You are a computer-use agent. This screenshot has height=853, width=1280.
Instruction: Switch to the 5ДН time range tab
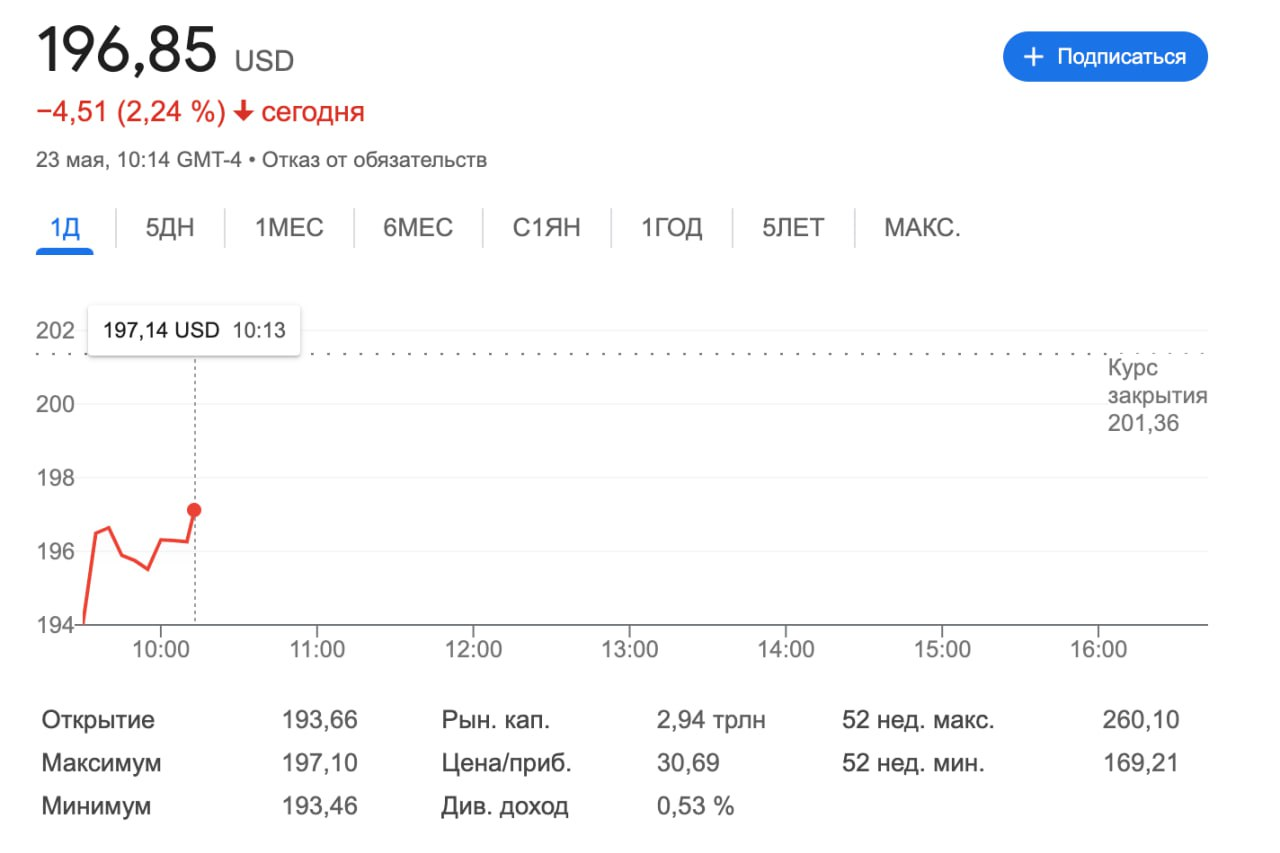pyautogui.click(x=170, y=228)
